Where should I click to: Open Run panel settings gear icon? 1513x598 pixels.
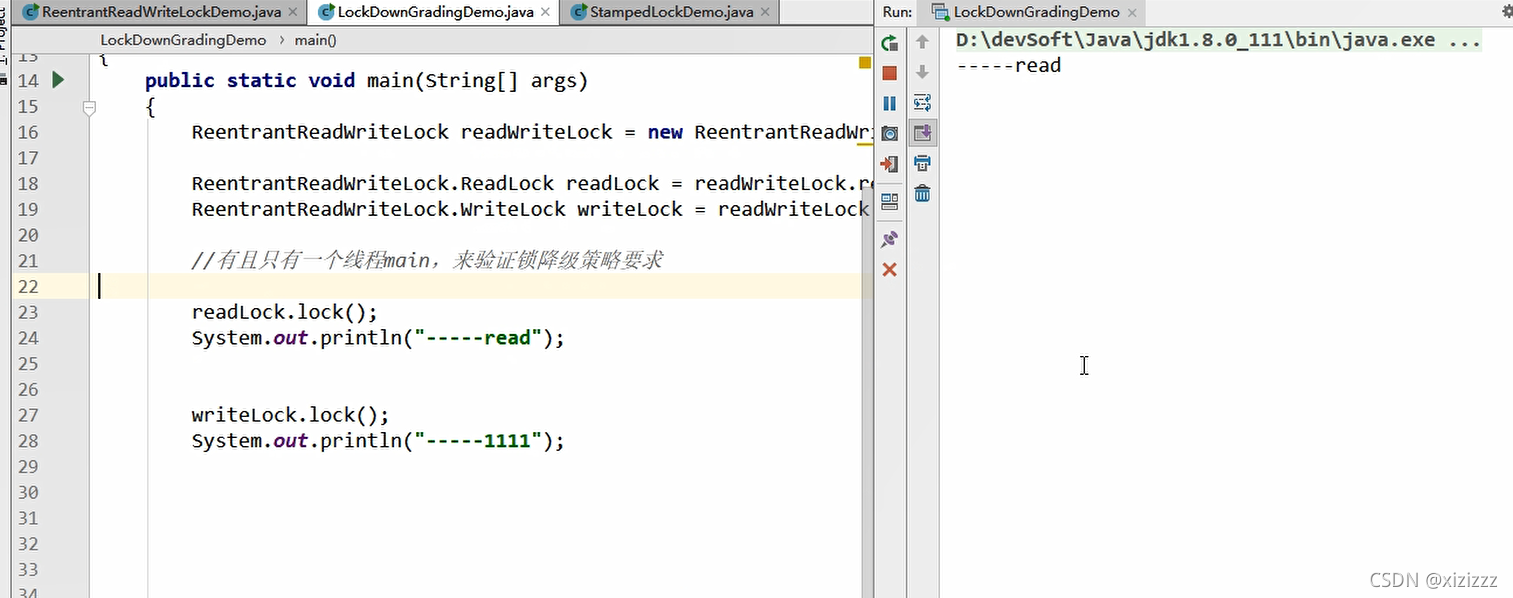[x=1506, y=12]
